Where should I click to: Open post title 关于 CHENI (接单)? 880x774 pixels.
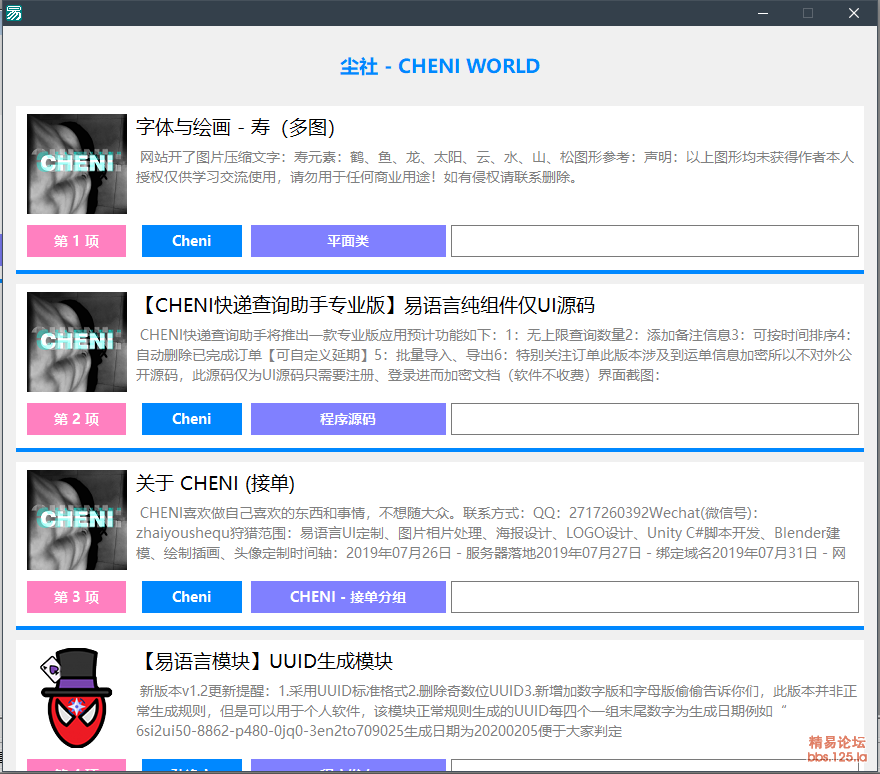(215, 483)
